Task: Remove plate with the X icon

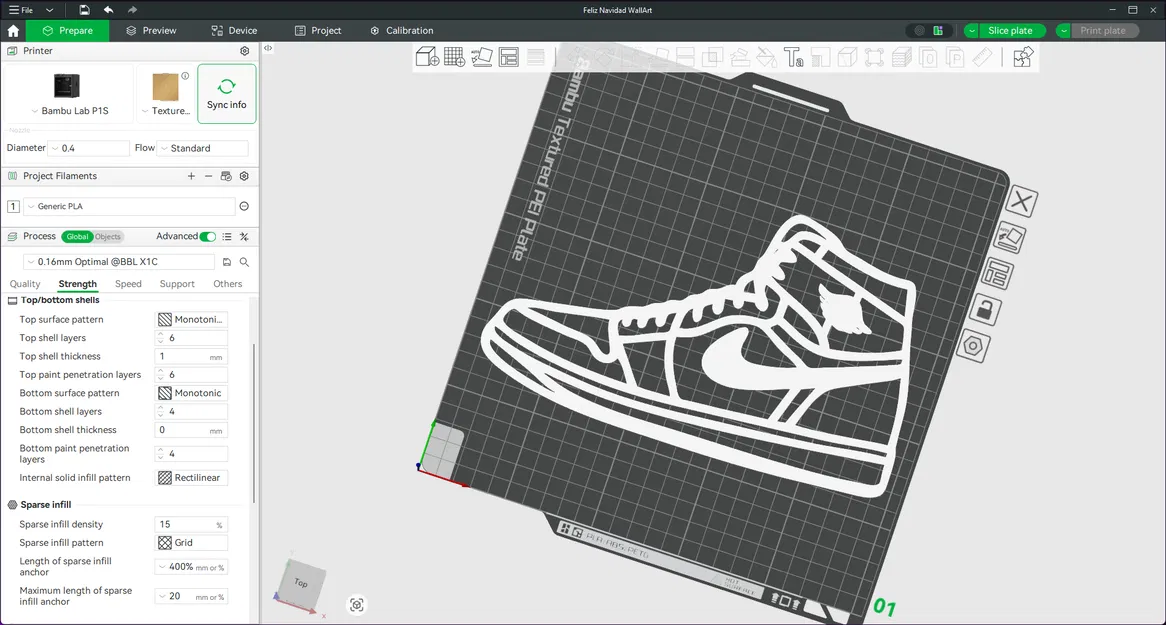Action: coord(1021,203)
